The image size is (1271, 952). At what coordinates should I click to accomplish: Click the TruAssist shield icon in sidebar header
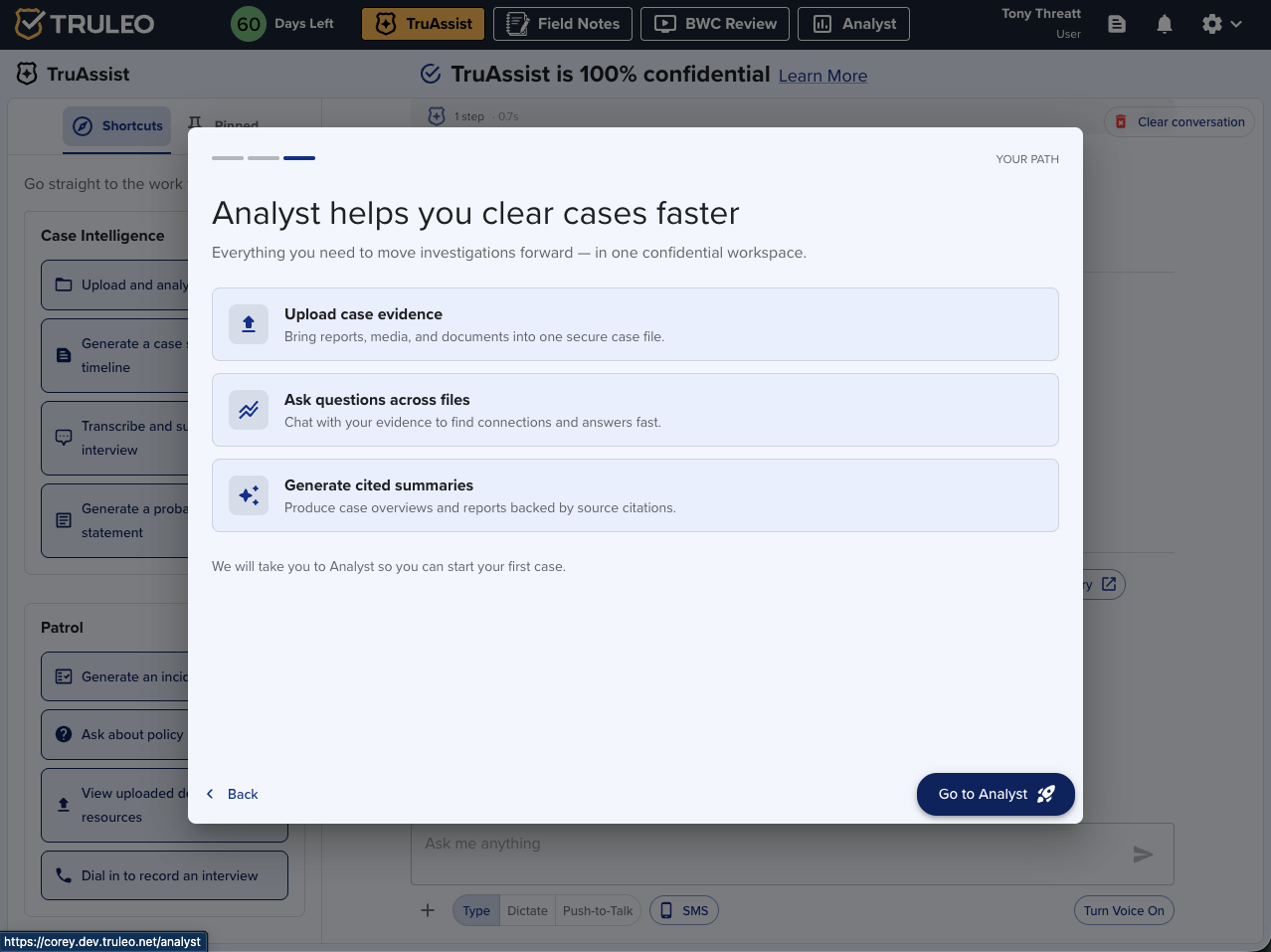pos(27,74)
